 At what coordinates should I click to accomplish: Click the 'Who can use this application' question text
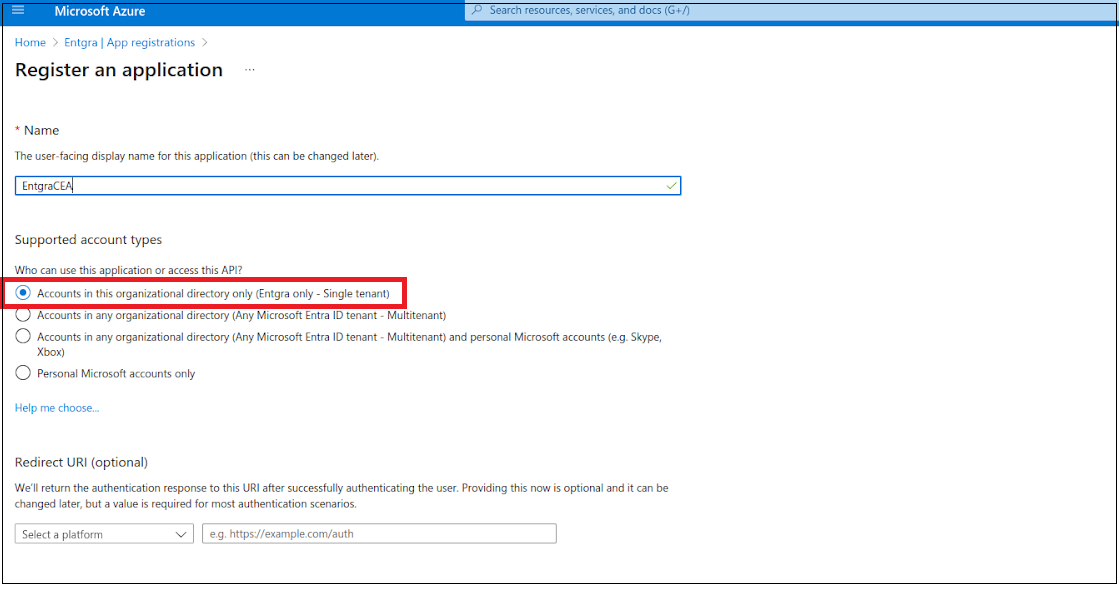coord(128,271)
